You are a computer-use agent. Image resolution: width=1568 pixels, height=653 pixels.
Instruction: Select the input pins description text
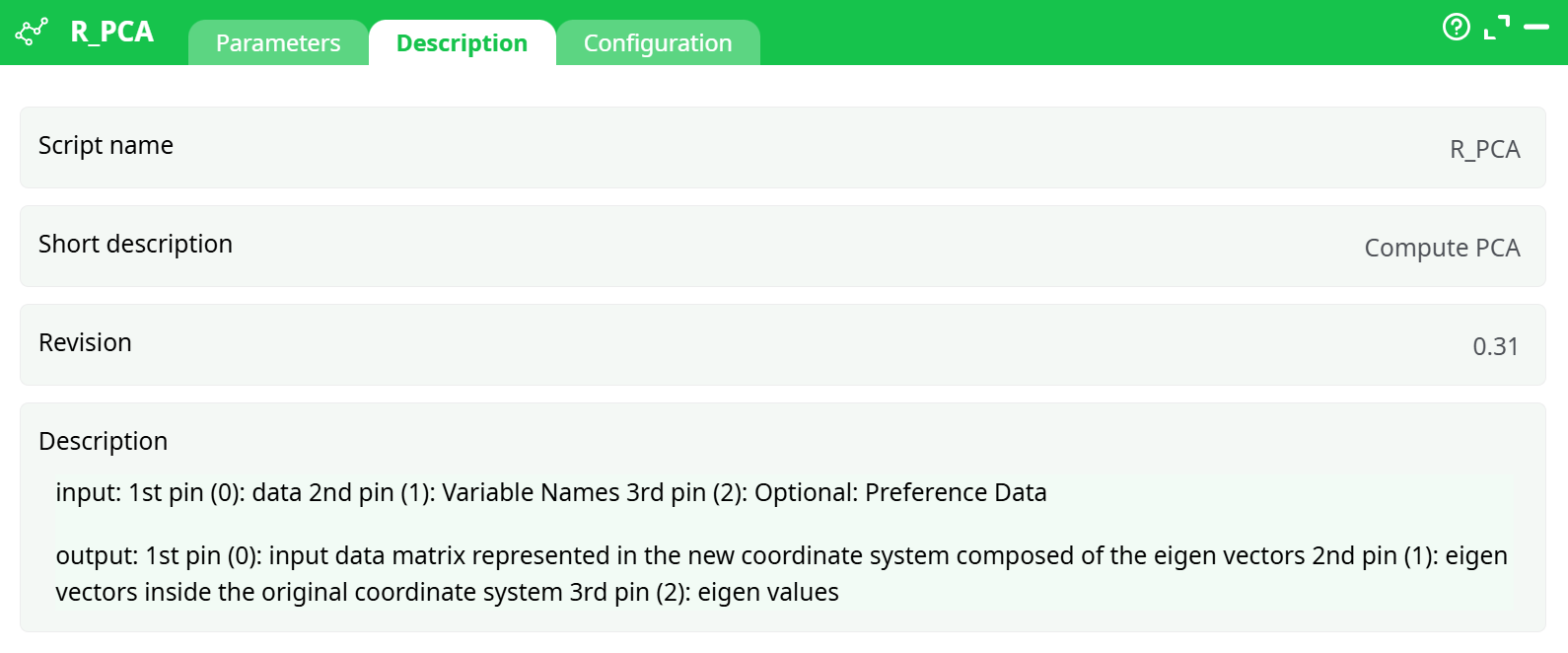tap(550, 492)
